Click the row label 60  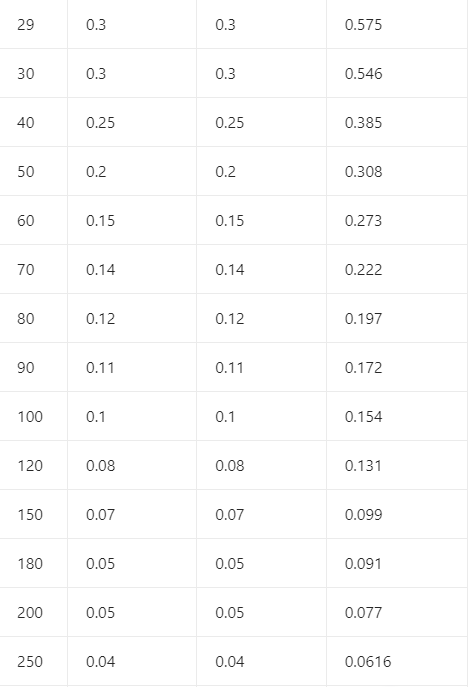click(34, 220)
